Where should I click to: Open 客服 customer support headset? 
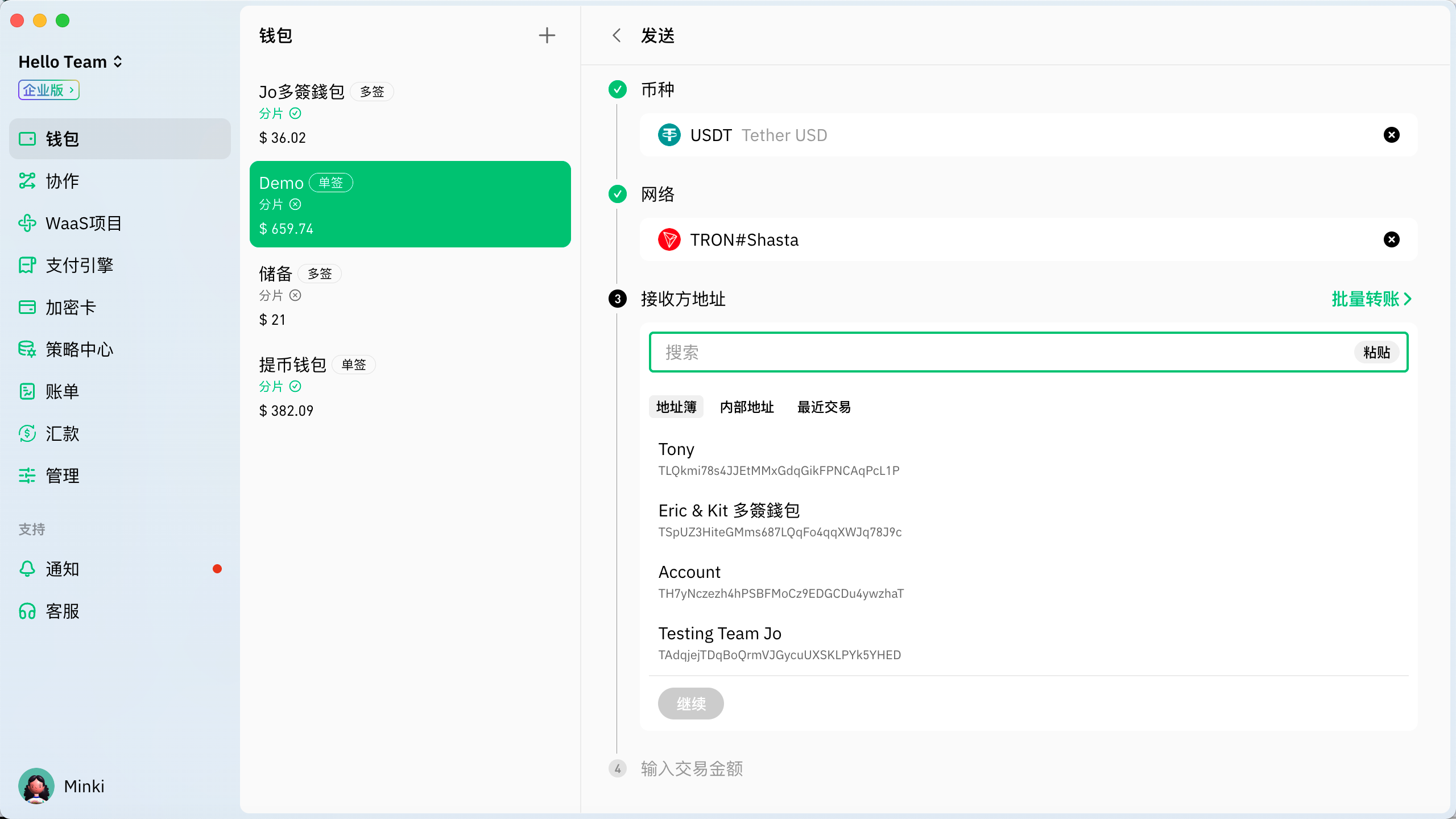(x=27, y=611)
